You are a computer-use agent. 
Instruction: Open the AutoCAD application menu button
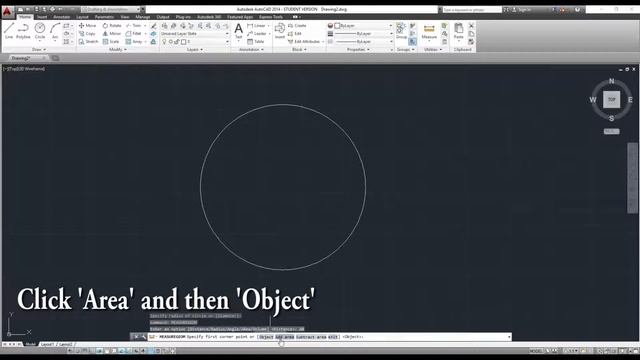coord(7,12)
